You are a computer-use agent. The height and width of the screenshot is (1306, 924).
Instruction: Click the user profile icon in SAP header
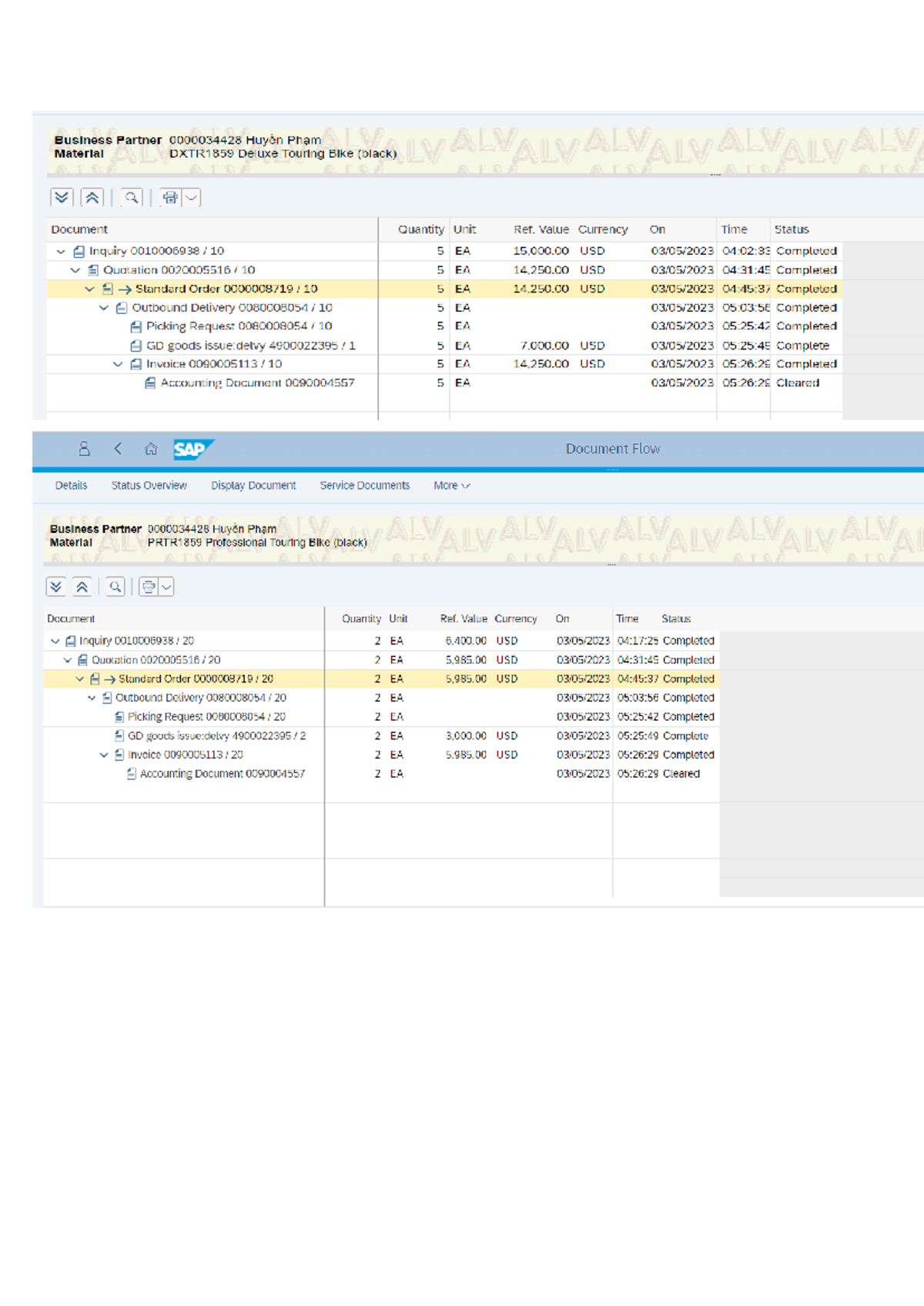point(85,449)
